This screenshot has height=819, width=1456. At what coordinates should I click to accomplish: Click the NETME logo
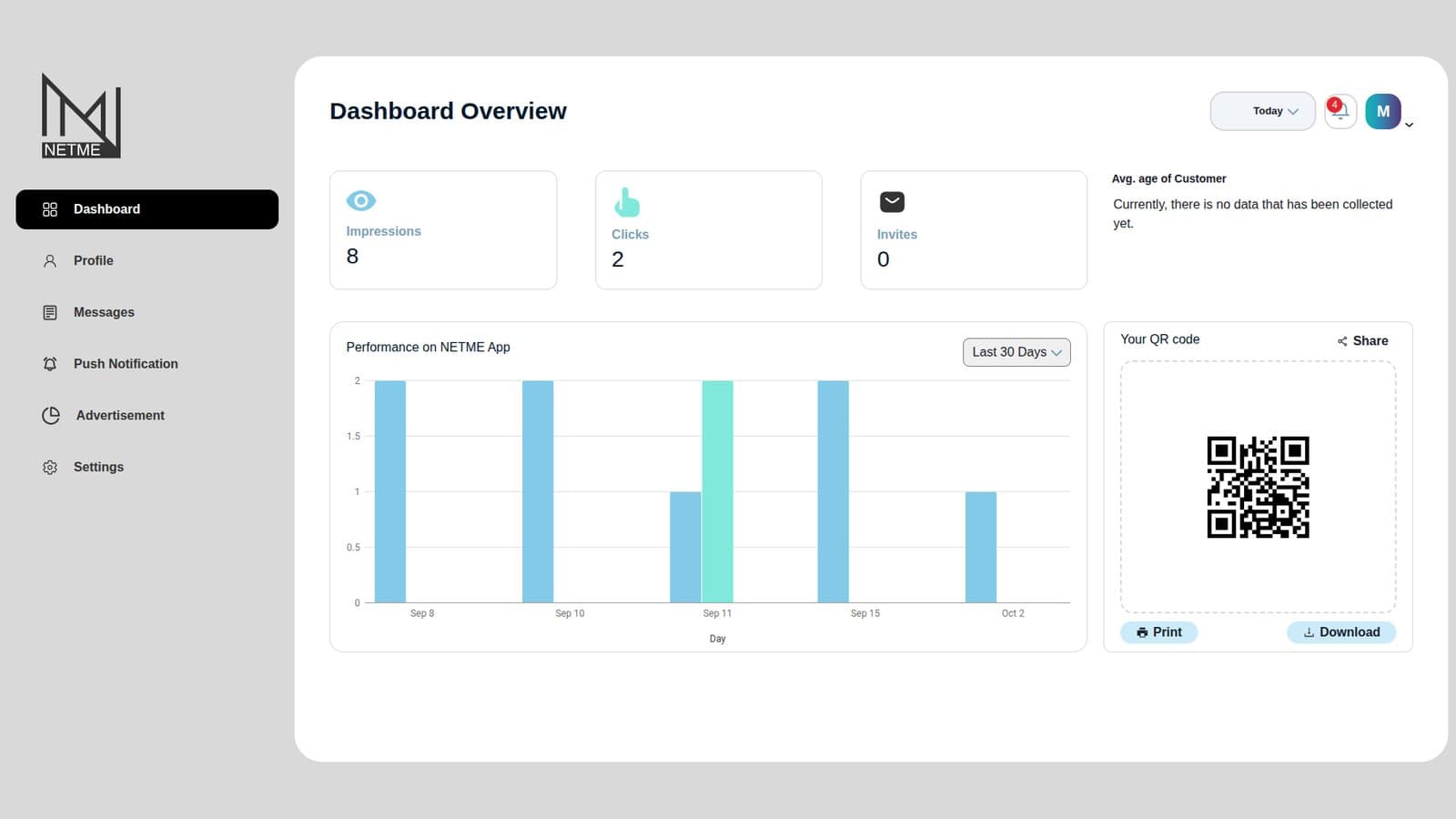[x=81, y=116]
